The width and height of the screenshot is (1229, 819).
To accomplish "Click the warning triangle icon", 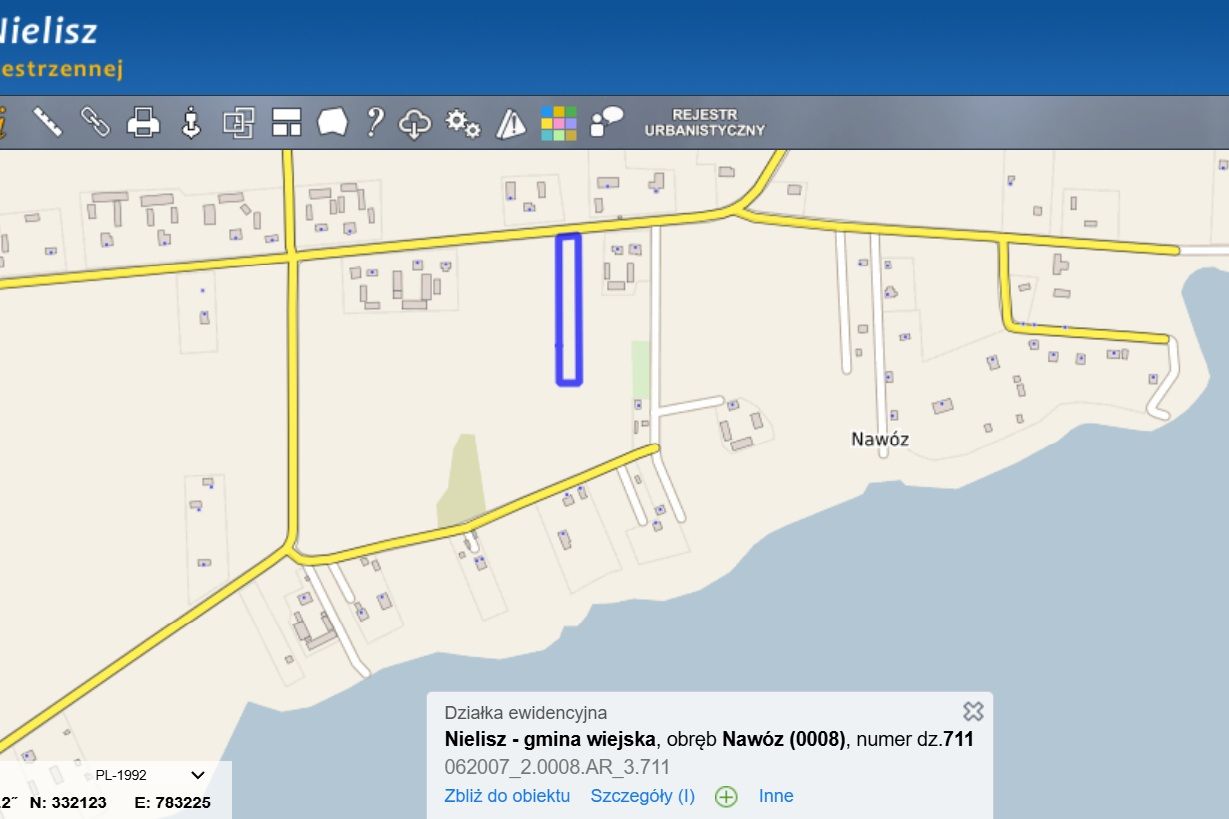I will [511, 122].
